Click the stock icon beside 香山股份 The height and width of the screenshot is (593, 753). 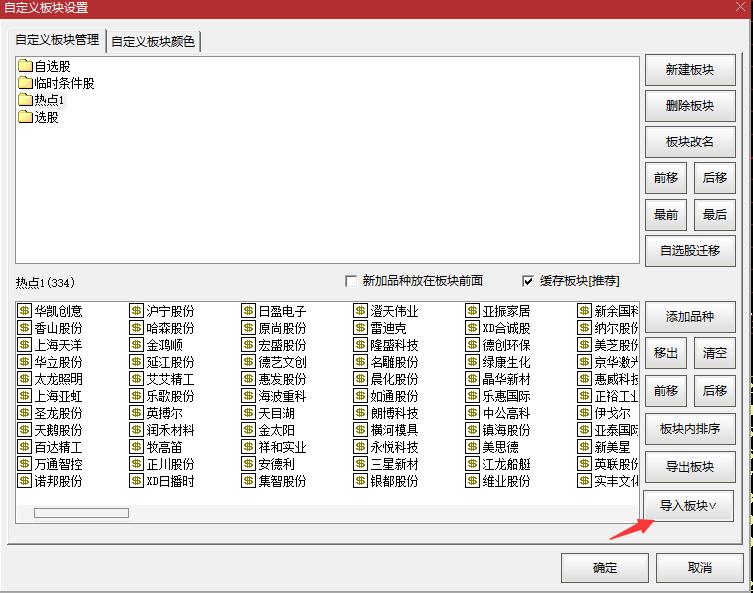[24, 328]
